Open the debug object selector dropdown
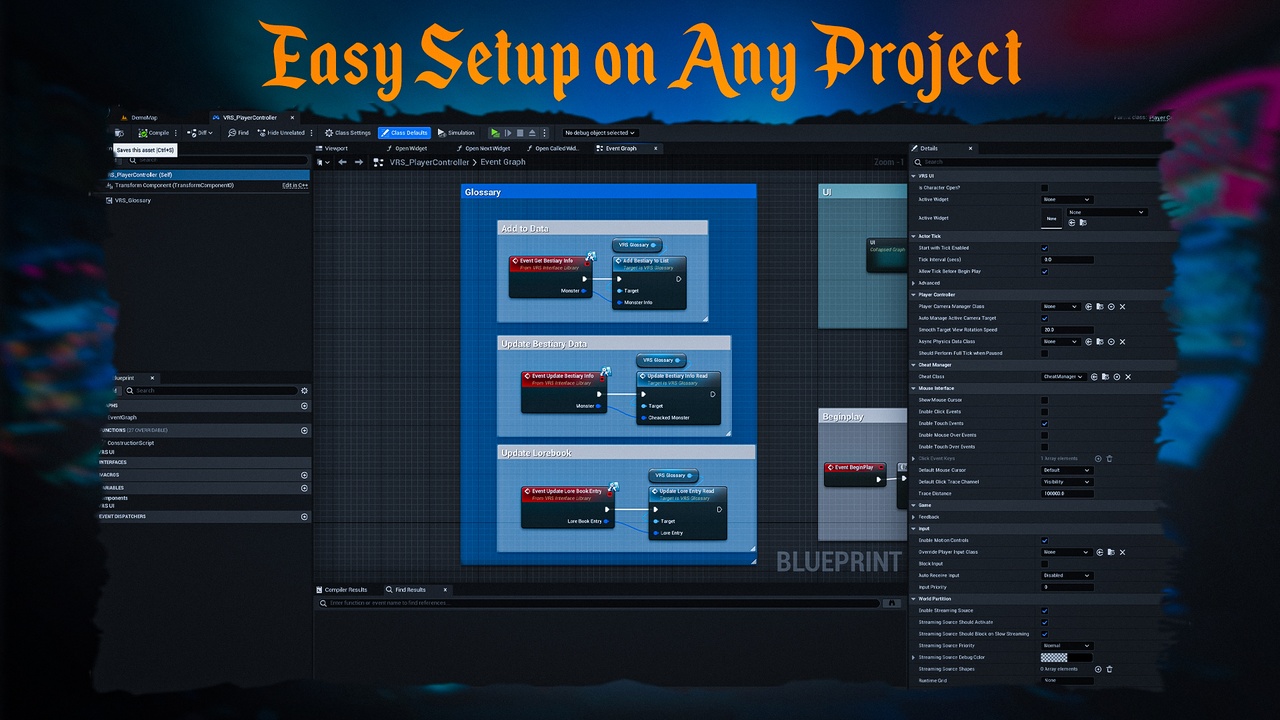1280x720 pixels. tap(600, 133)
